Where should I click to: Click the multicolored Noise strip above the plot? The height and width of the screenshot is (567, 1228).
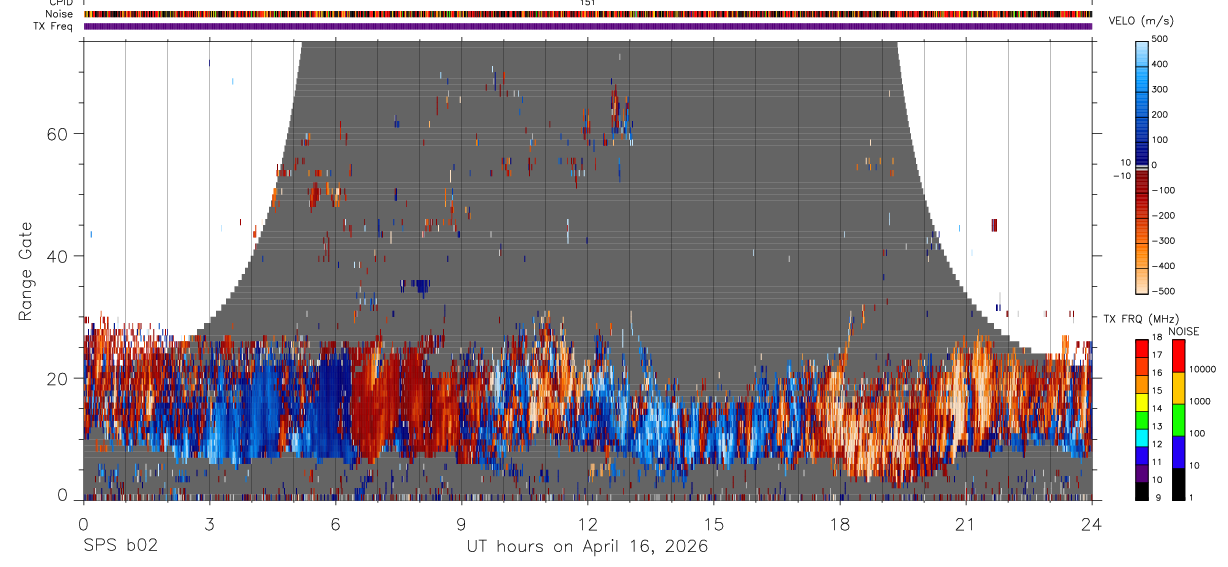click(588, 14)
